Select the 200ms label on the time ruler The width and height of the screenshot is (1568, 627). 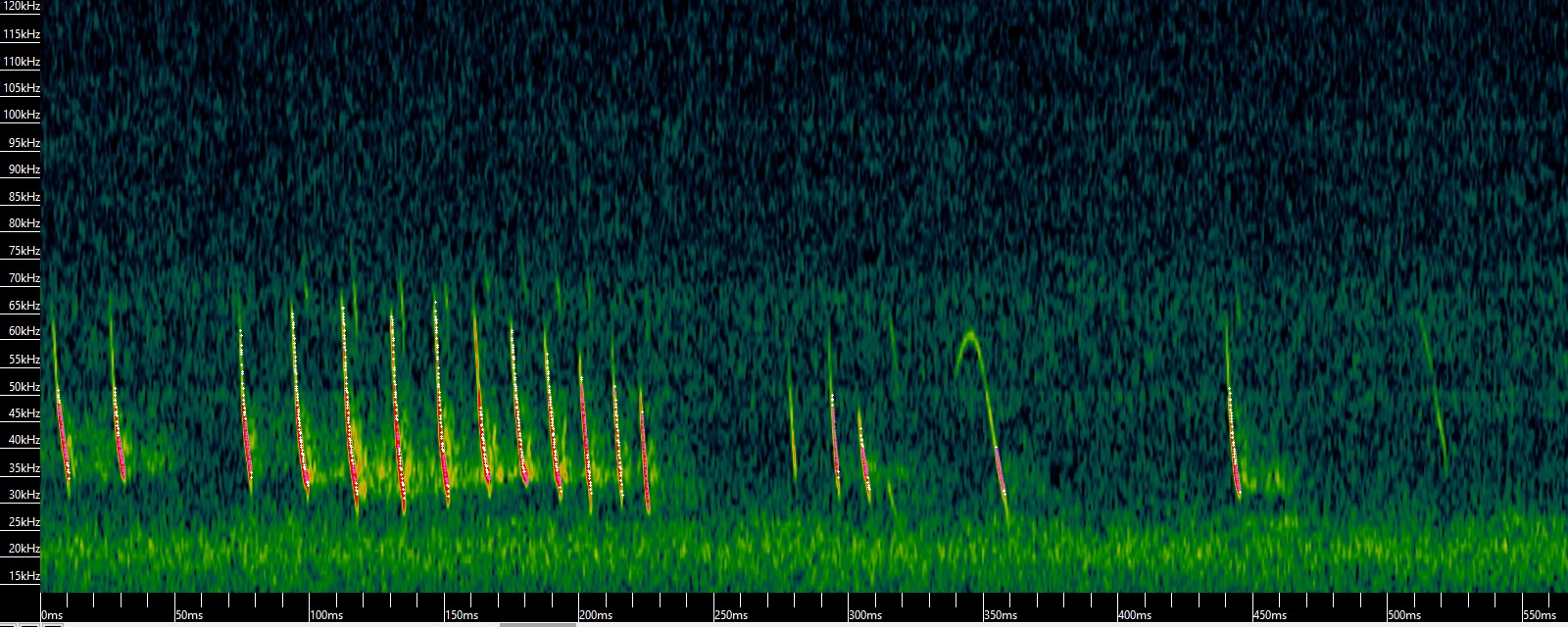(x=595, y=615)
